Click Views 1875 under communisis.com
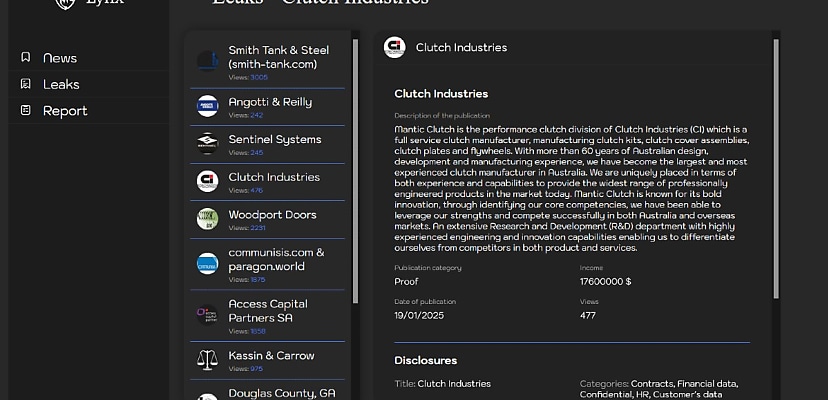 (x=247, y=280)
